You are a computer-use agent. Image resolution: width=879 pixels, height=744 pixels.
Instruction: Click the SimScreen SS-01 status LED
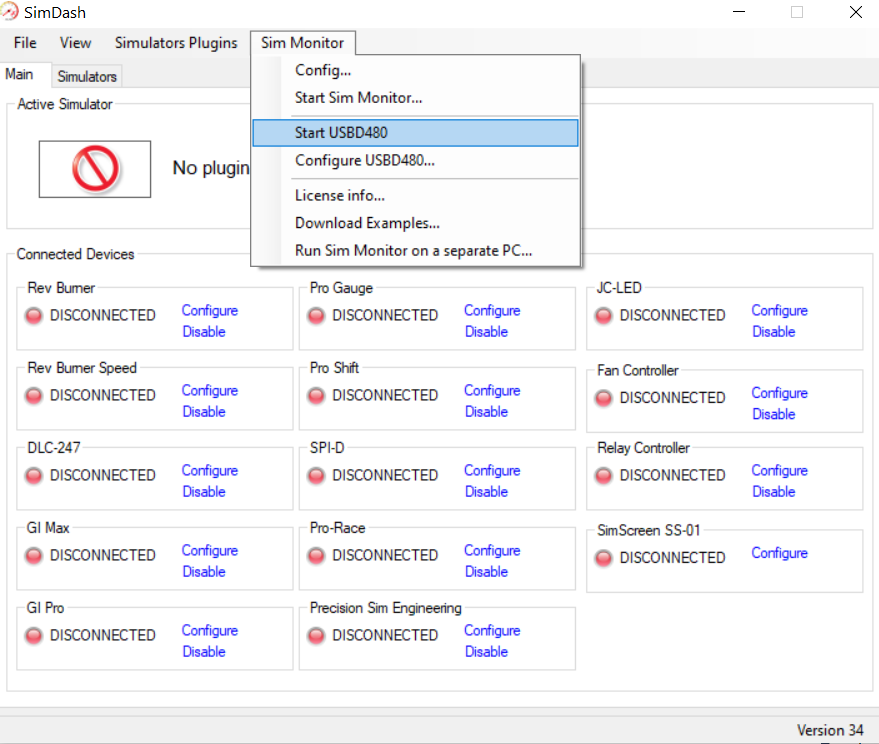604,558
